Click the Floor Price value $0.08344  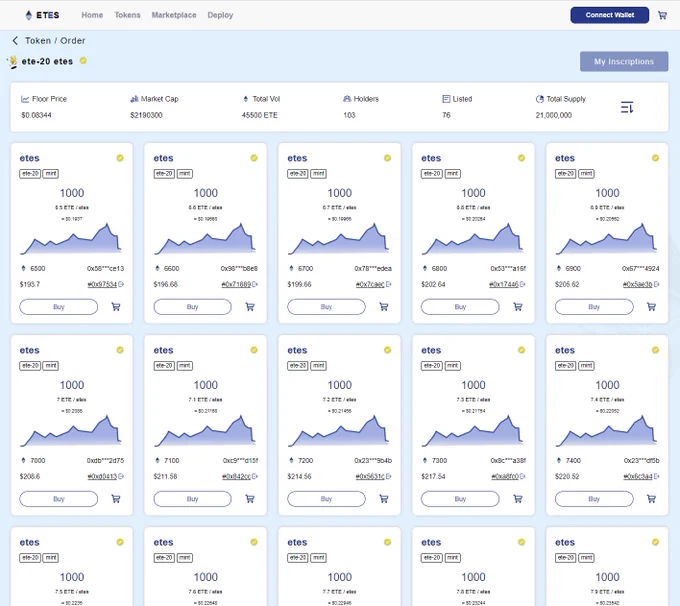pyautogui.click(x=36, y=115)
